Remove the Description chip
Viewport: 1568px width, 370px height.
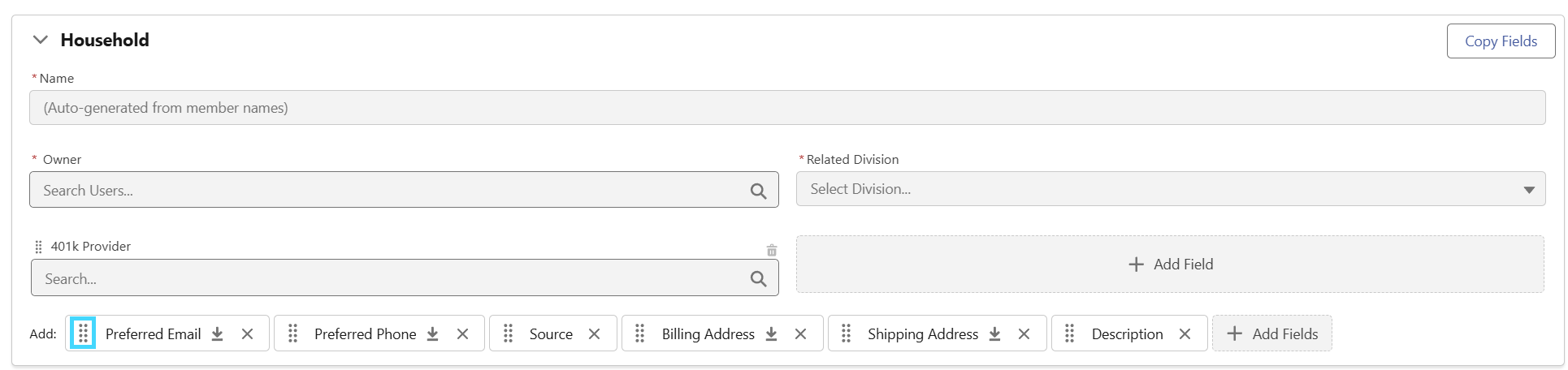(x=1185, y=334)
